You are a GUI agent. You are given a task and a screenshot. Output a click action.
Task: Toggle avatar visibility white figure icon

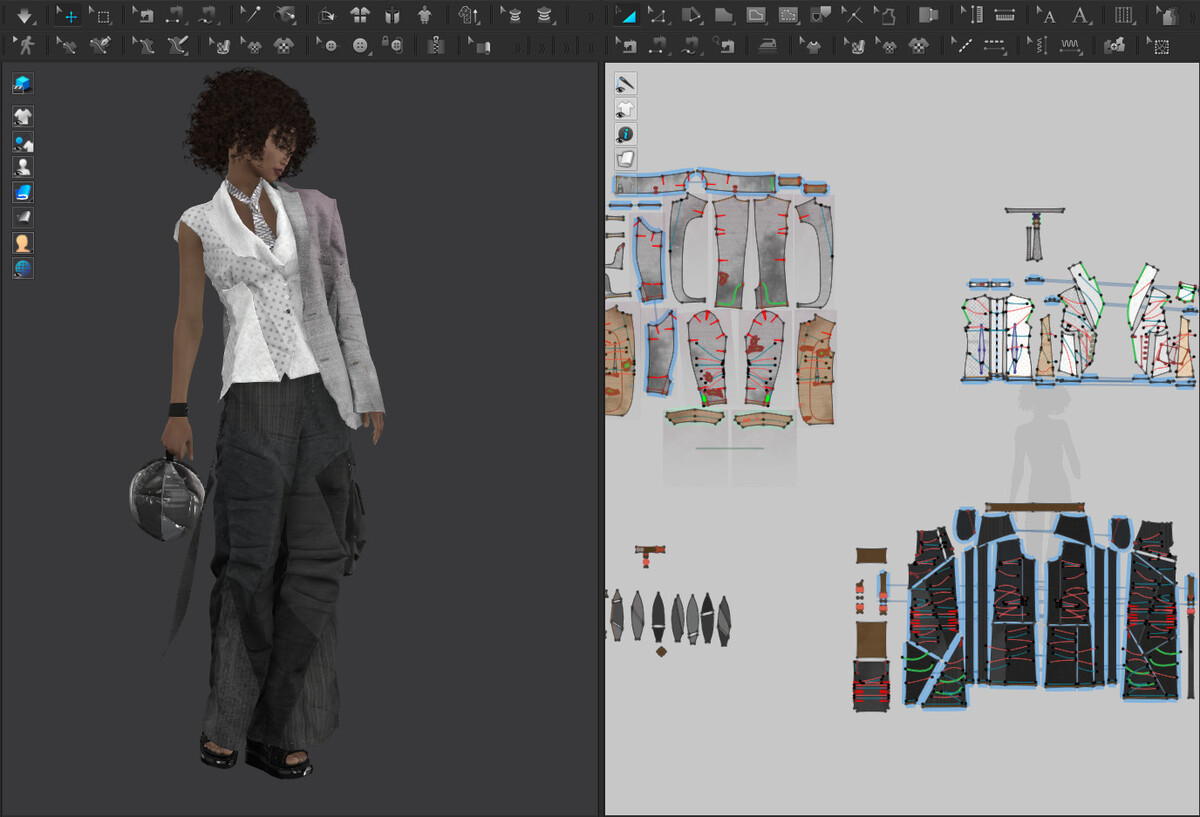click(23, 167)
